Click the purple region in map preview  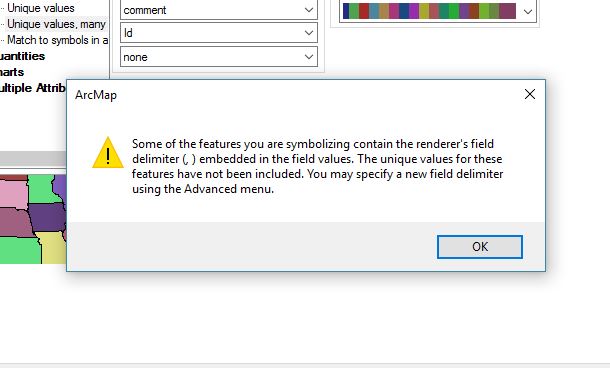point(46,217)
